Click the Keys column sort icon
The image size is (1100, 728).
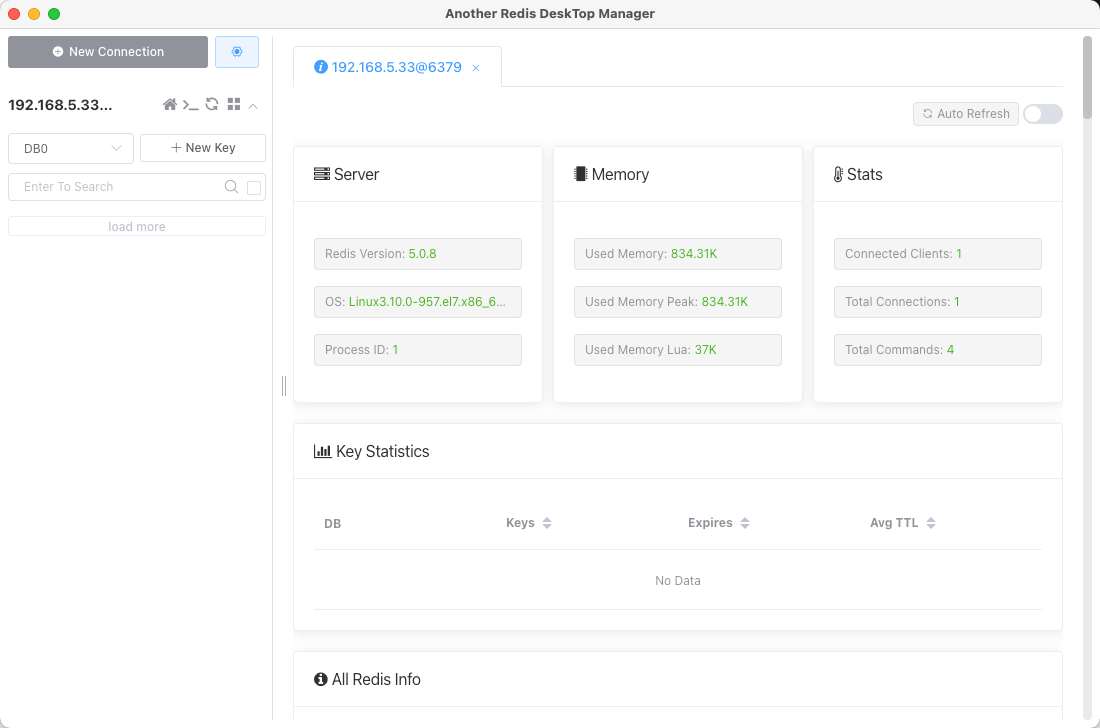[547, 523]
